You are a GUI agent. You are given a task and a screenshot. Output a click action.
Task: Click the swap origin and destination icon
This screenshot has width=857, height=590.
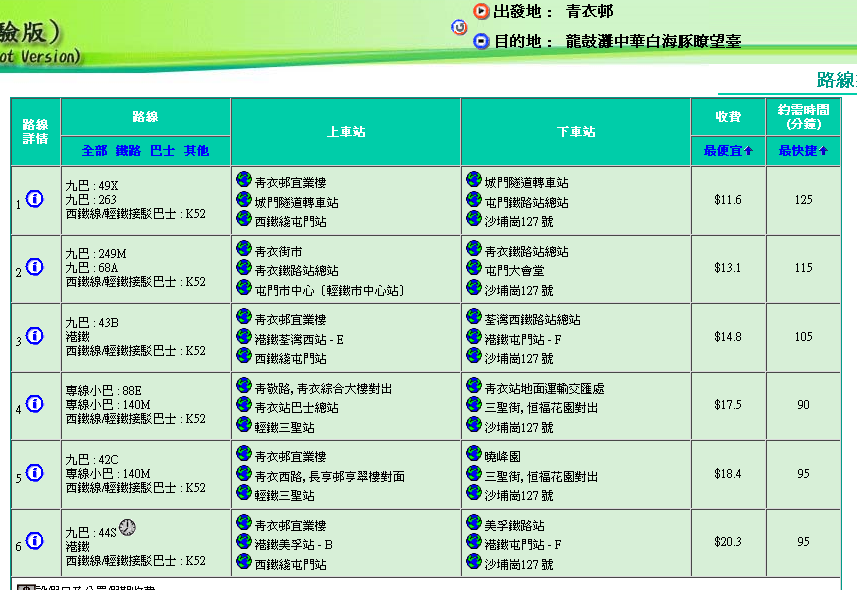pyautogui.click(x=460, y=27)
